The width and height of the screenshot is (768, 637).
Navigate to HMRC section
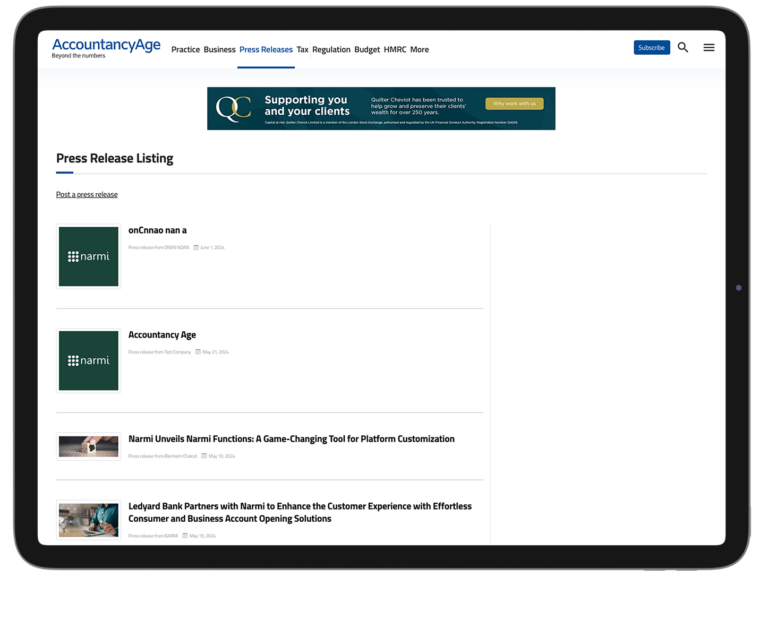coord(395,49)
